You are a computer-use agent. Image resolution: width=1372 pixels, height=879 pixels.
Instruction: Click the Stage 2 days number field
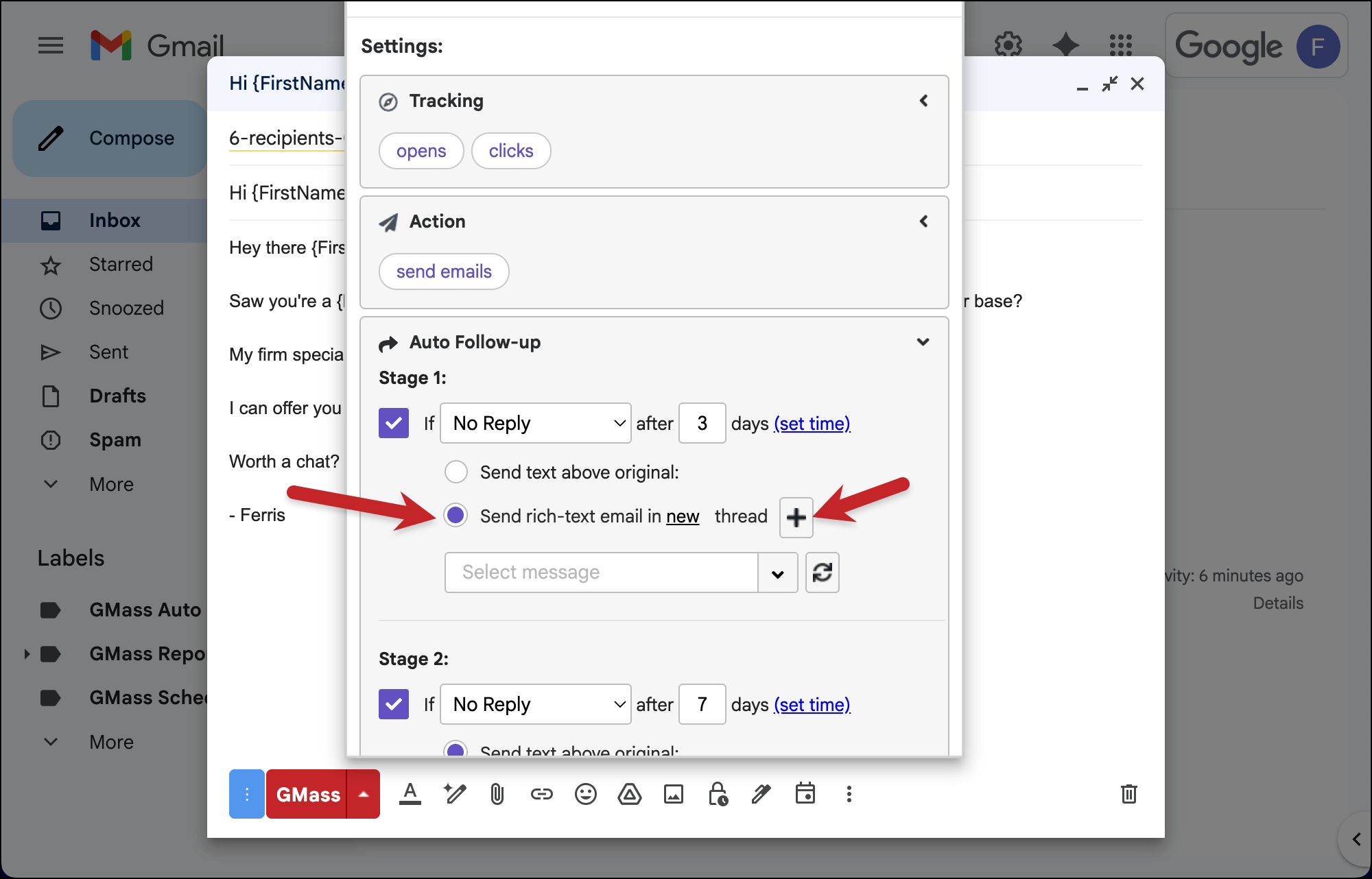(702, 704)
